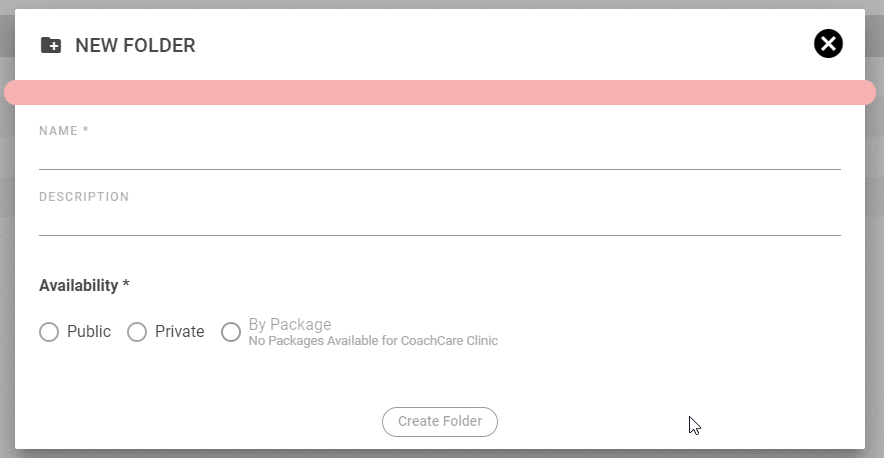Click the Private option label text
The image size is (884, 458).
click(x=180, y=332)
